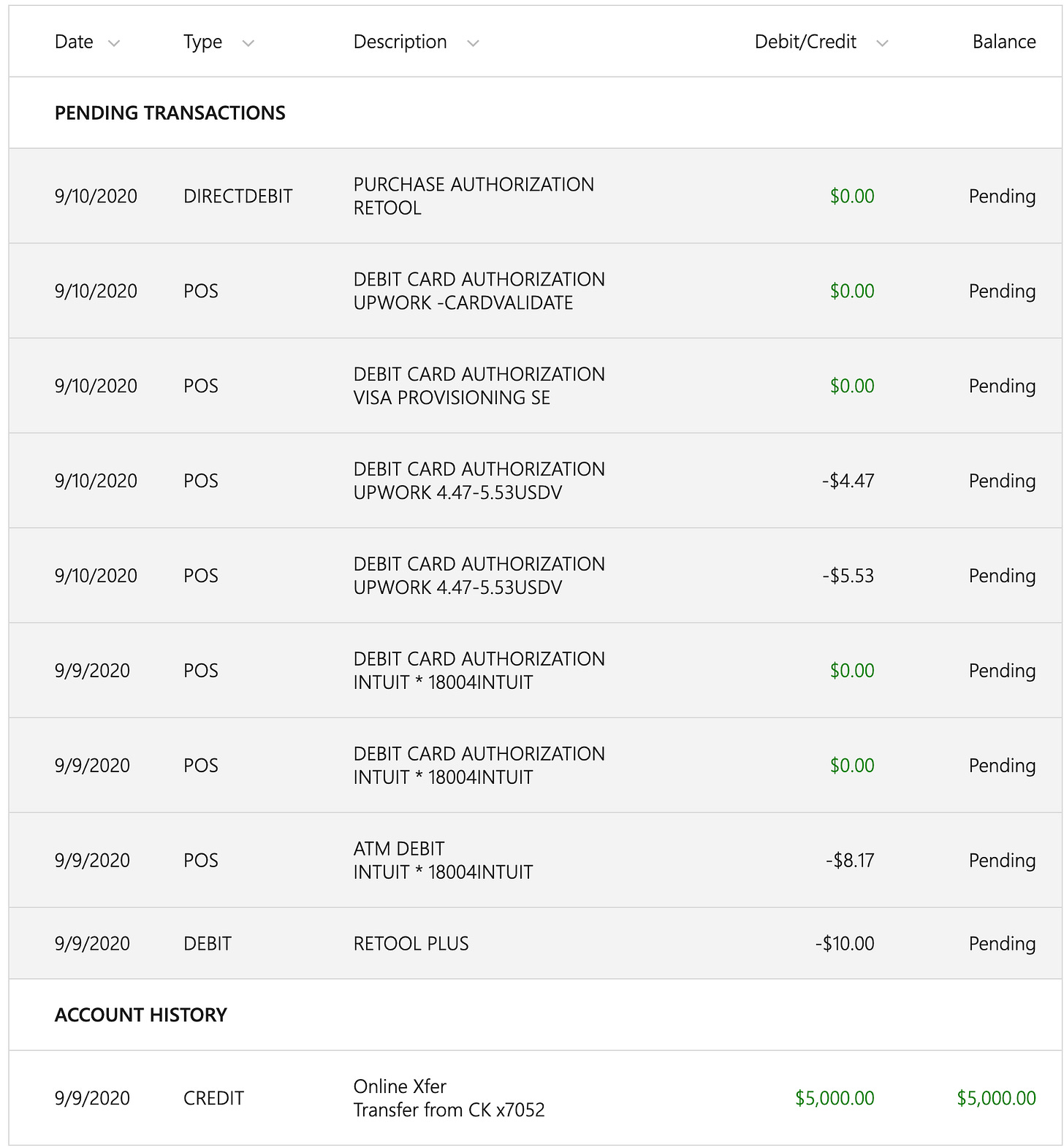Click ATM DEBIT INTUIT transaction description

point(444,860)
